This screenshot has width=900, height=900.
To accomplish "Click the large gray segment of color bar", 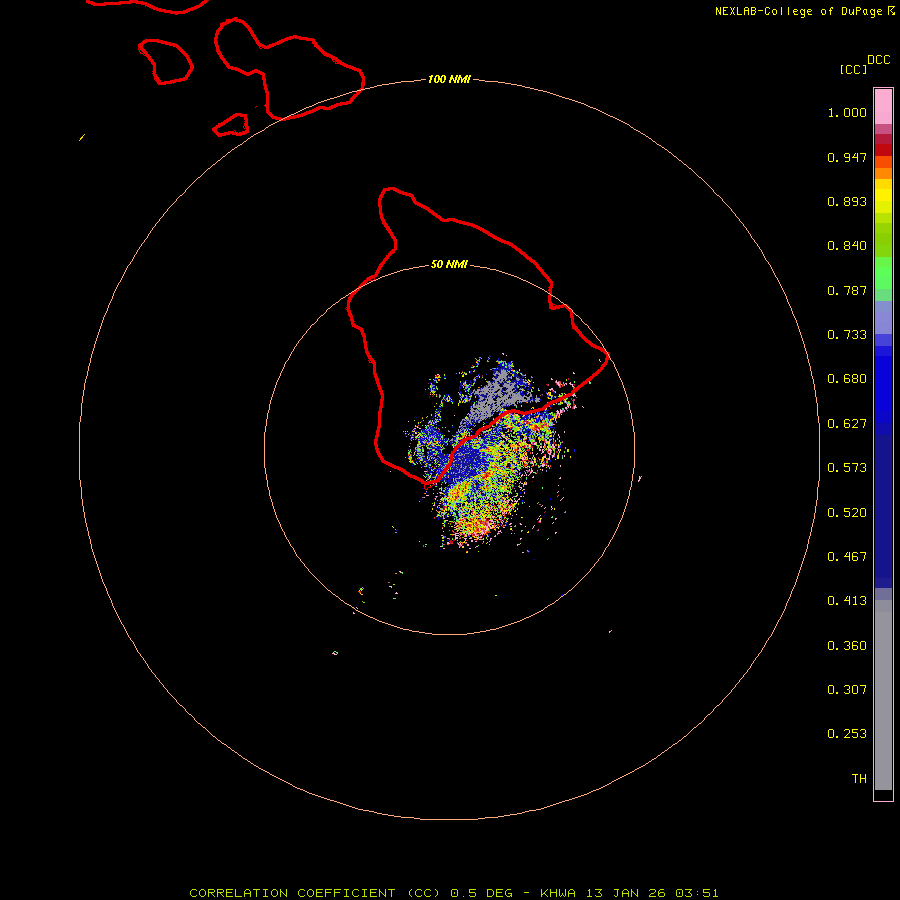I will tap(883, 700).
